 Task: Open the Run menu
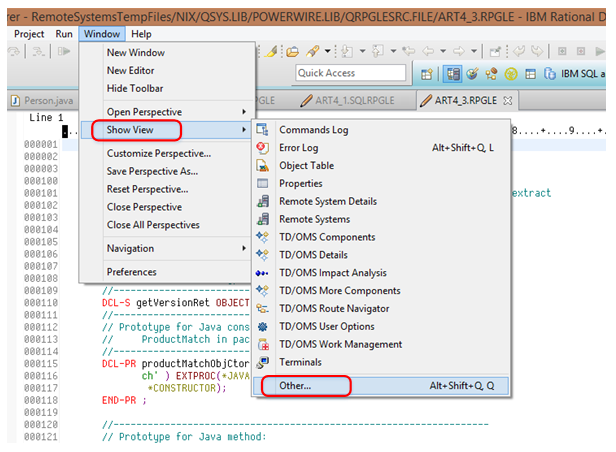point(64,33)
